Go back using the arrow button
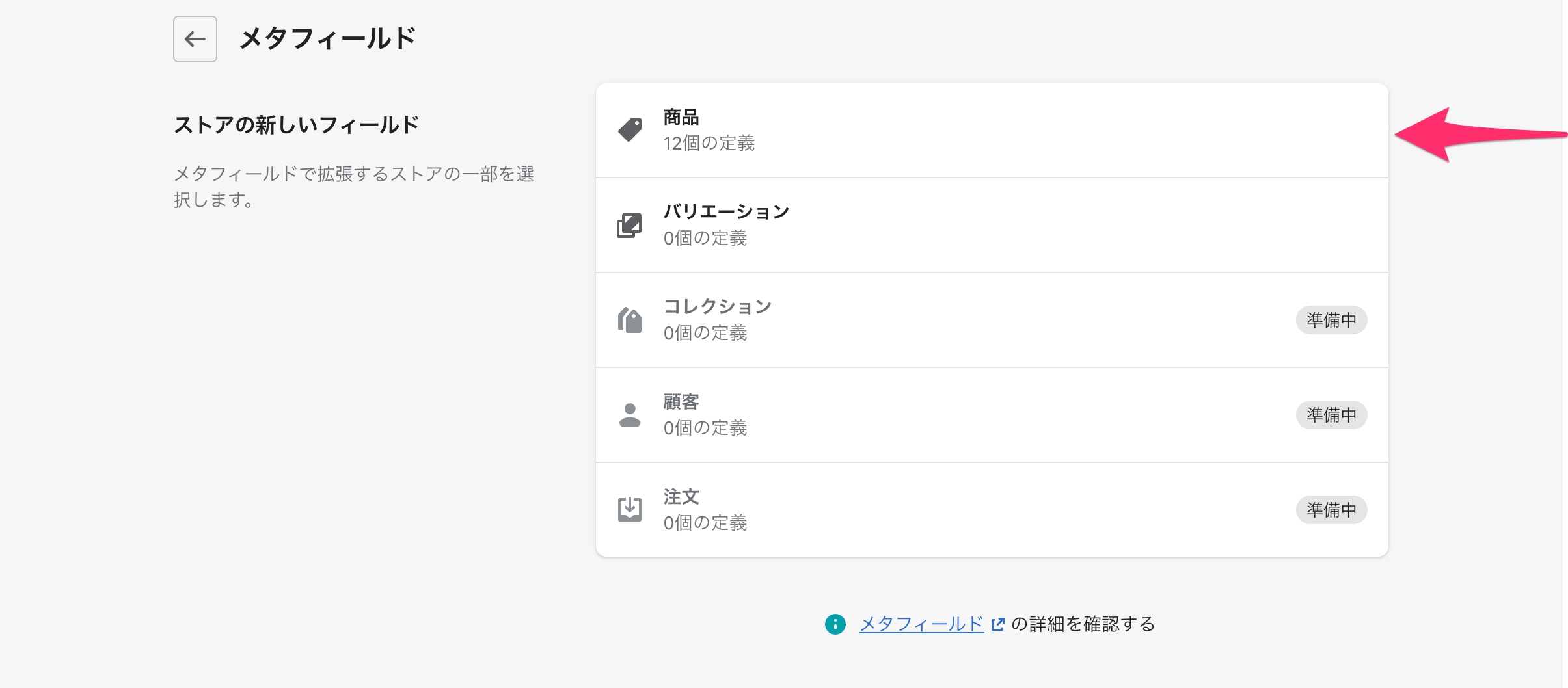This screenshot has height=688, width=1568. (195, 39)
